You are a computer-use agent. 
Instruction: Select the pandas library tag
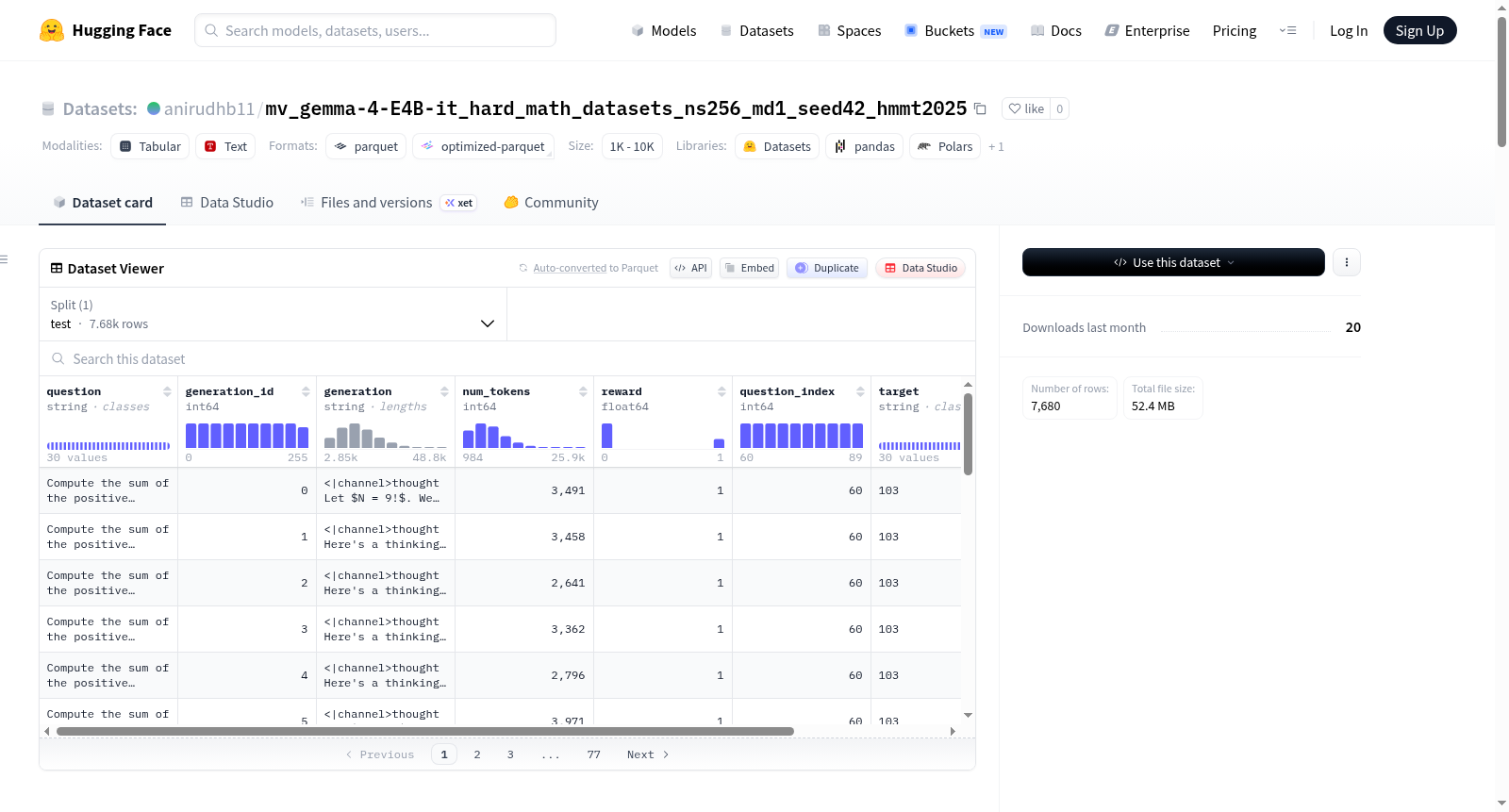[x=865, y=146]
